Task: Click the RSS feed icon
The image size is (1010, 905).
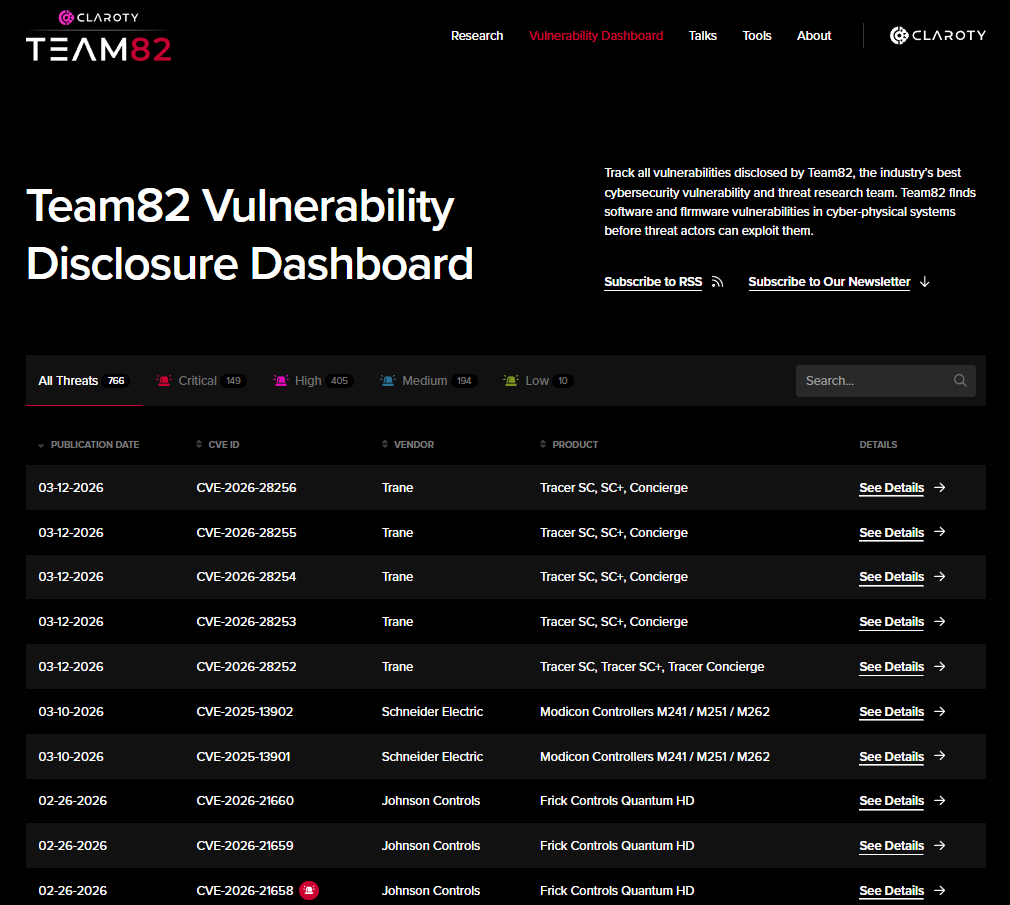Action: click(x=718, y=282)
